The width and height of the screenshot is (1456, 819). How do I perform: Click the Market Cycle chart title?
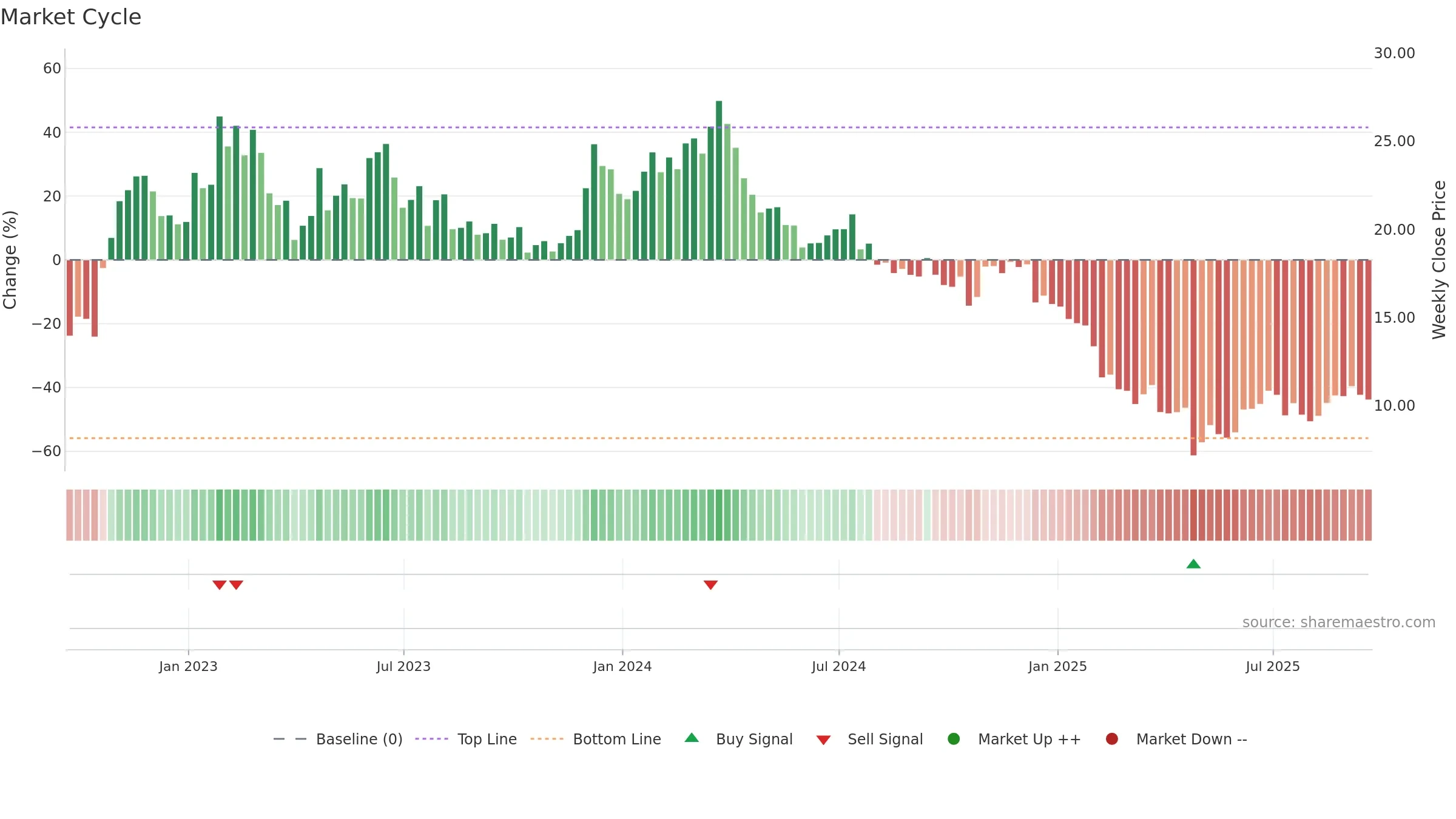click(71, 17)
